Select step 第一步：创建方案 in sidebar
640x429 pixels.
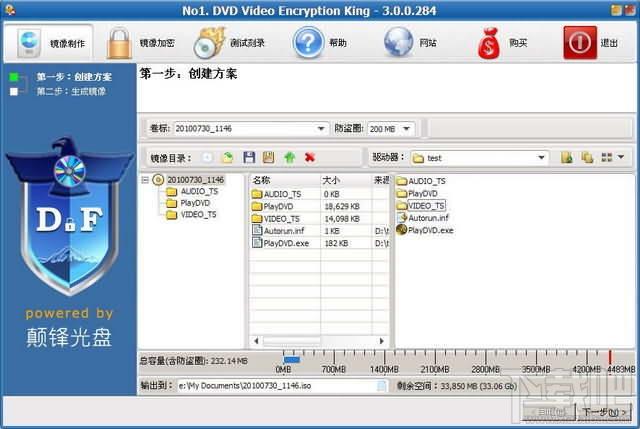pyautogui.click(x=74, y=77)
